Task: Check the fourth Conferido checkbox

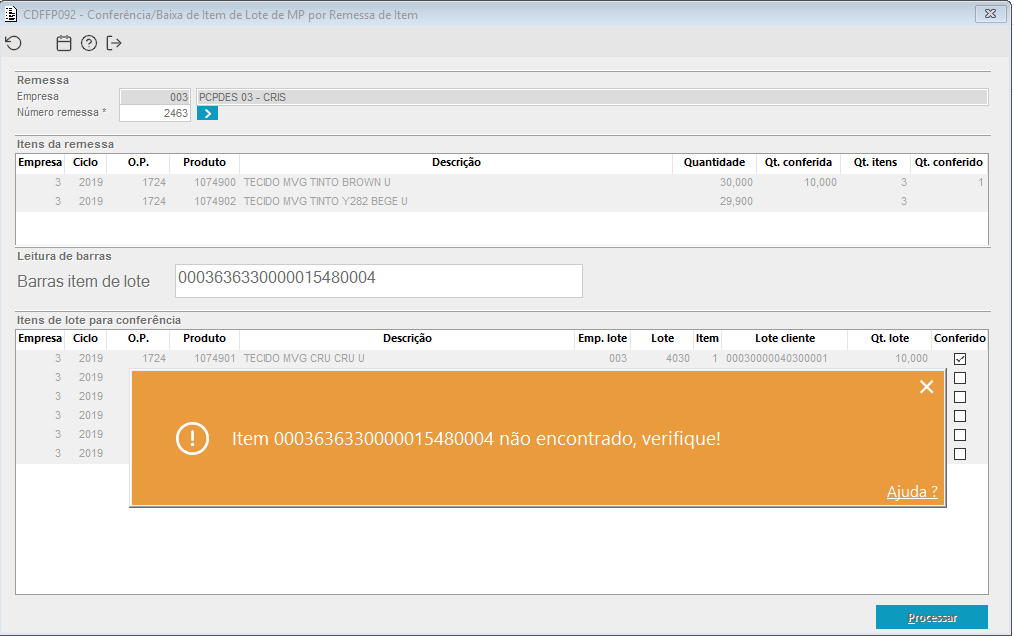Action: click(960, 416)
